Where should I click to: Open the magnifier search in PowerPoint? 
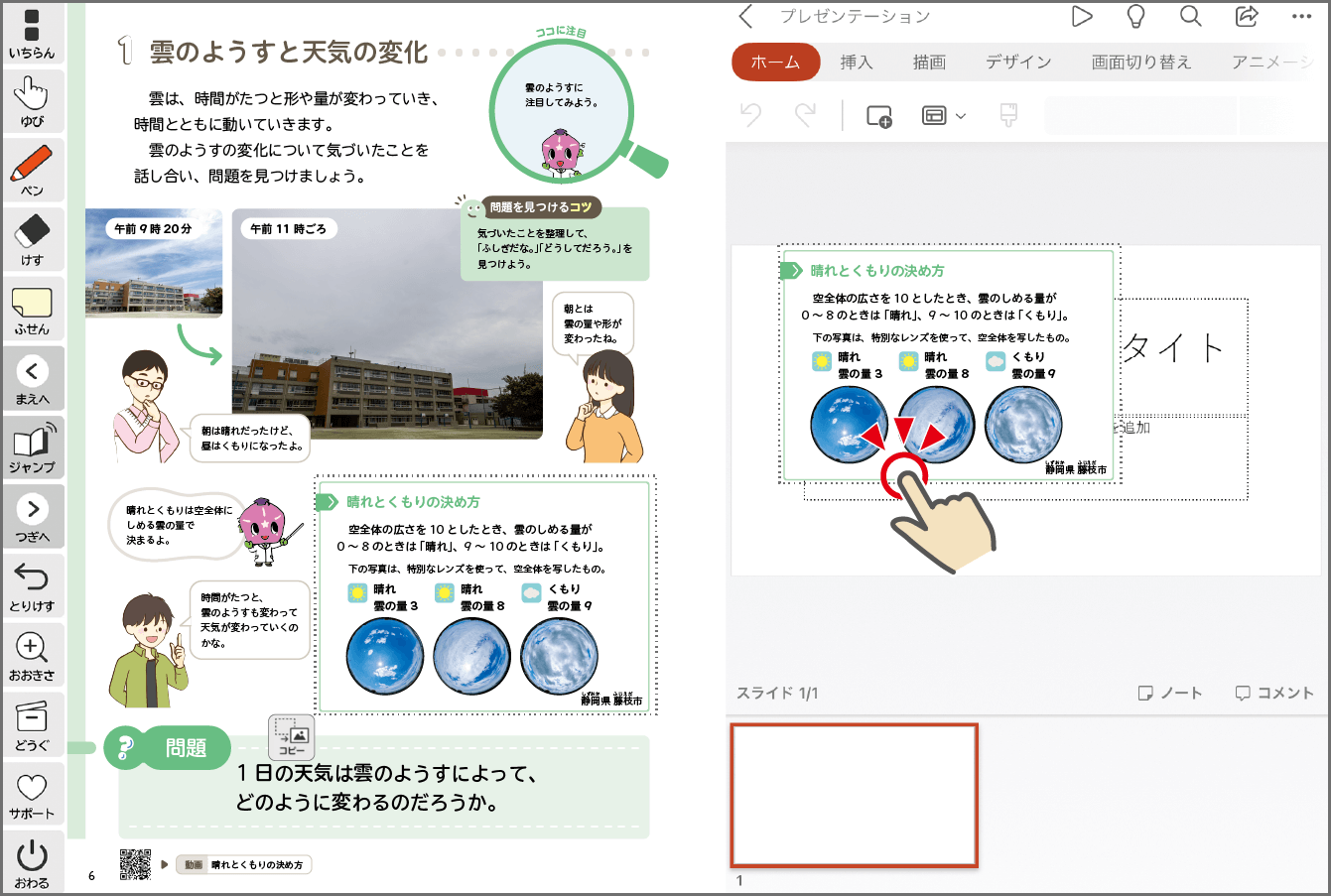pos(1191,16)
